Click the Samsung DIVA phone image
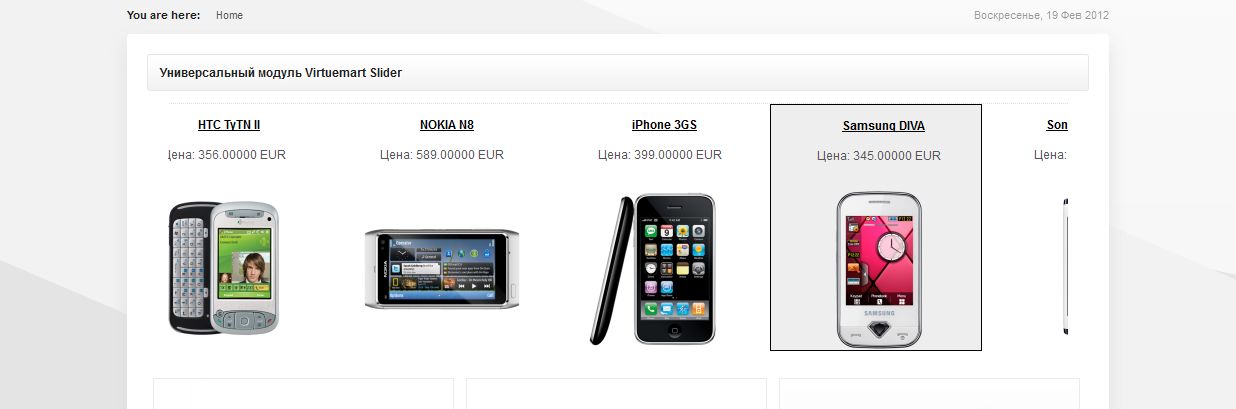1236x409 pixels. tap(879, 270)
